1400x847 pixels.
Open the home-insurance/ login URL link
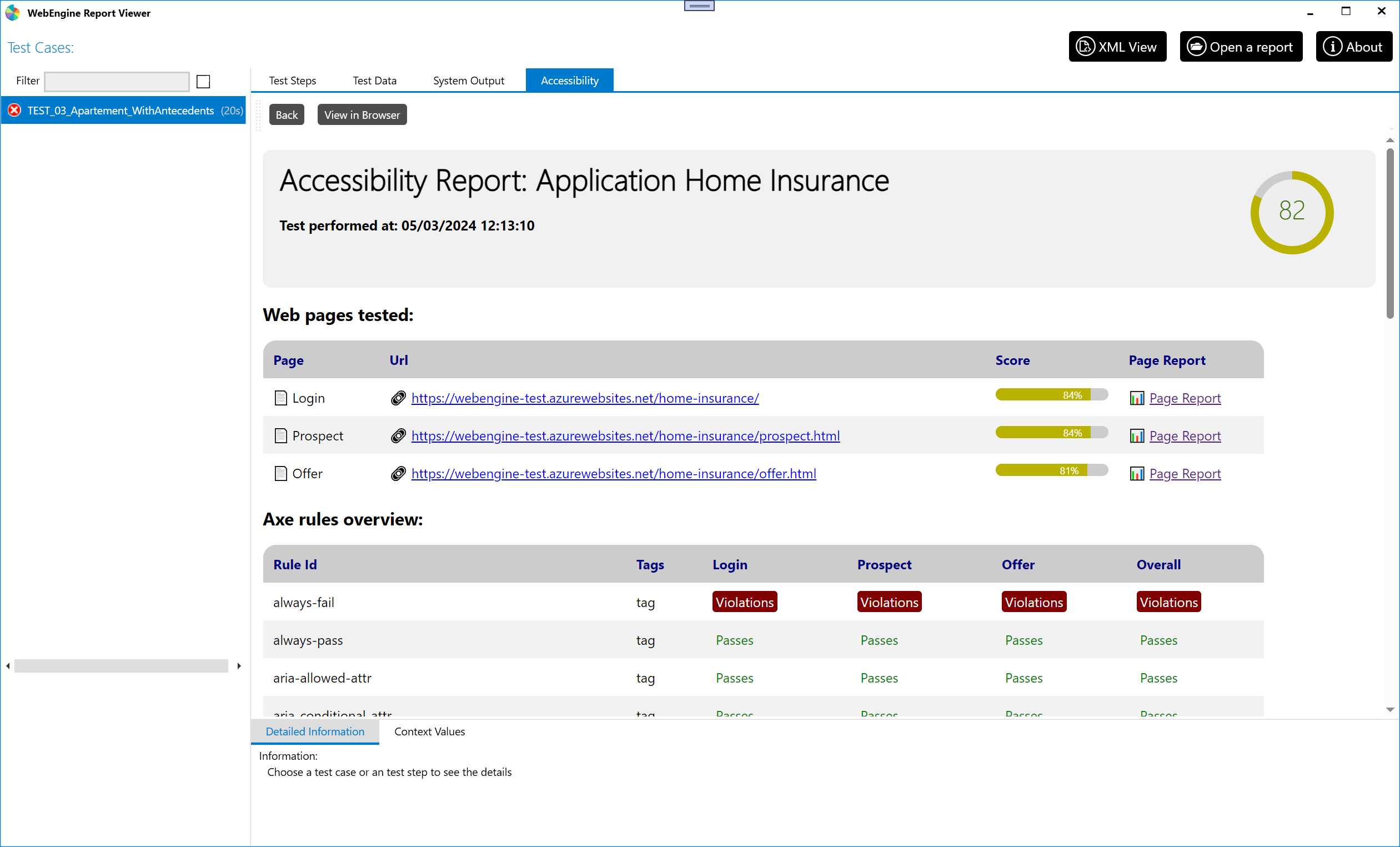click(585, 398)
